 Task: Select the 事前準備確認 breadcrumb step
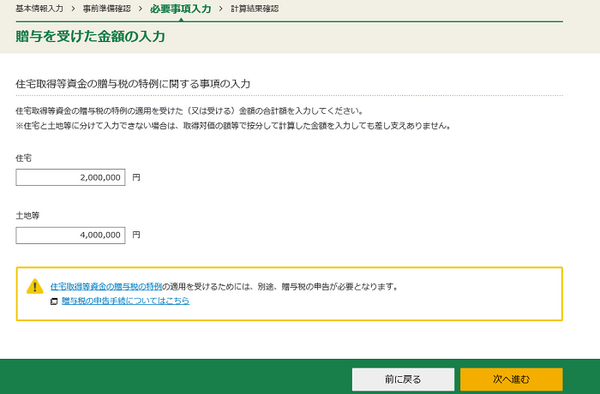(107, 8)
